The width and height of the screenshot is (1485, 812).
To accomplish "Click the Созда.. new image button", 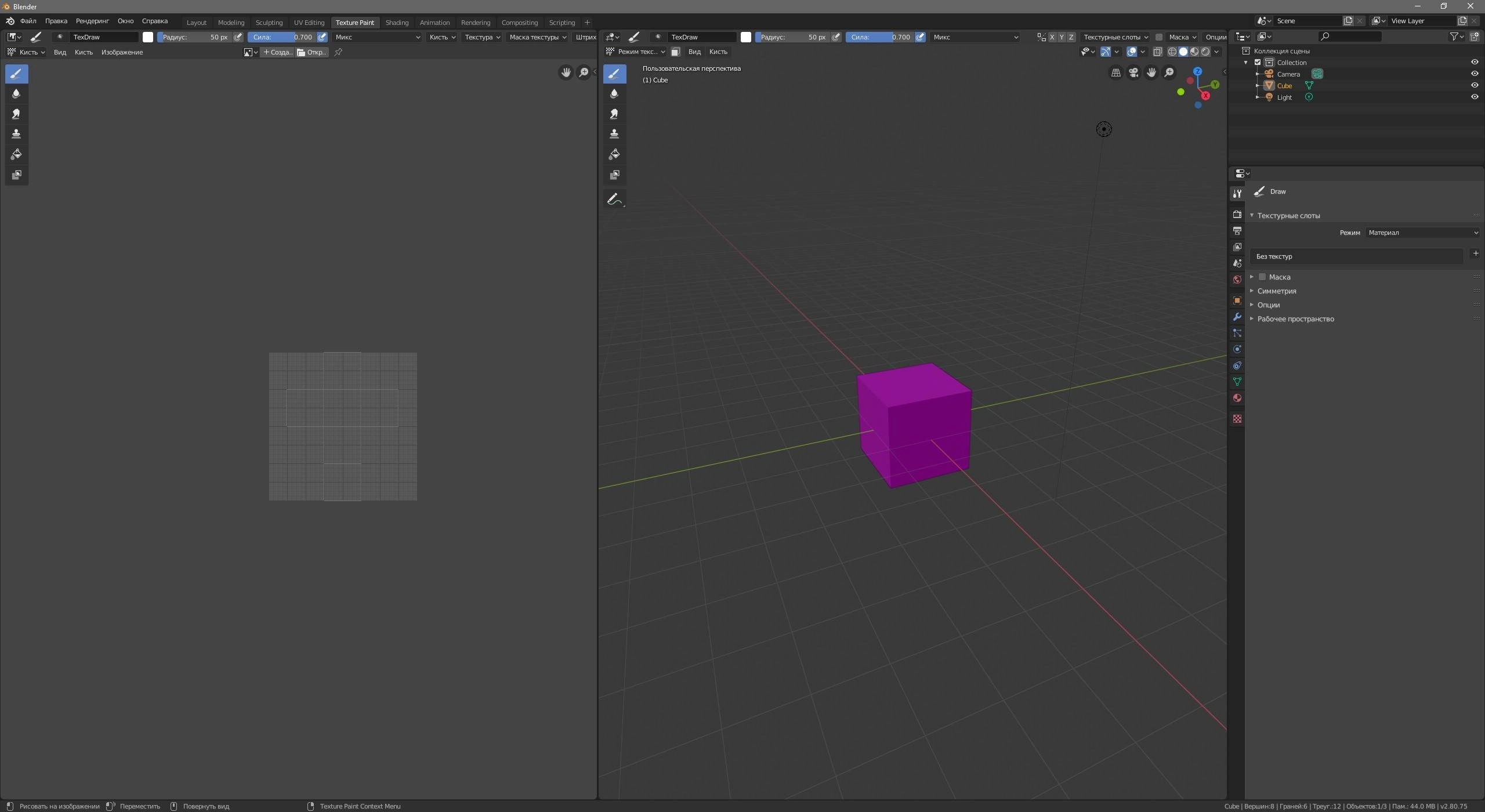I will pos(277,52).
